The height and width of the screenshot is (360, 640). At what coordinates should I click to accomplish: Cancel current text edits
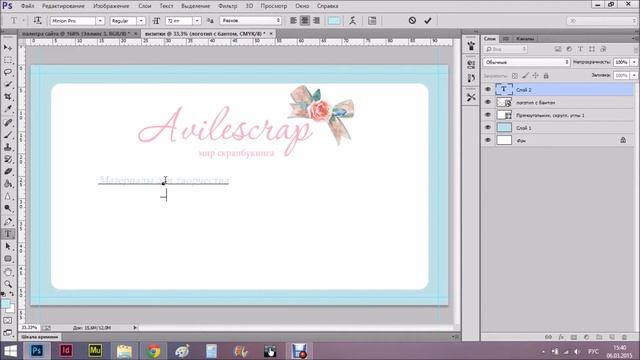(412, 20)
